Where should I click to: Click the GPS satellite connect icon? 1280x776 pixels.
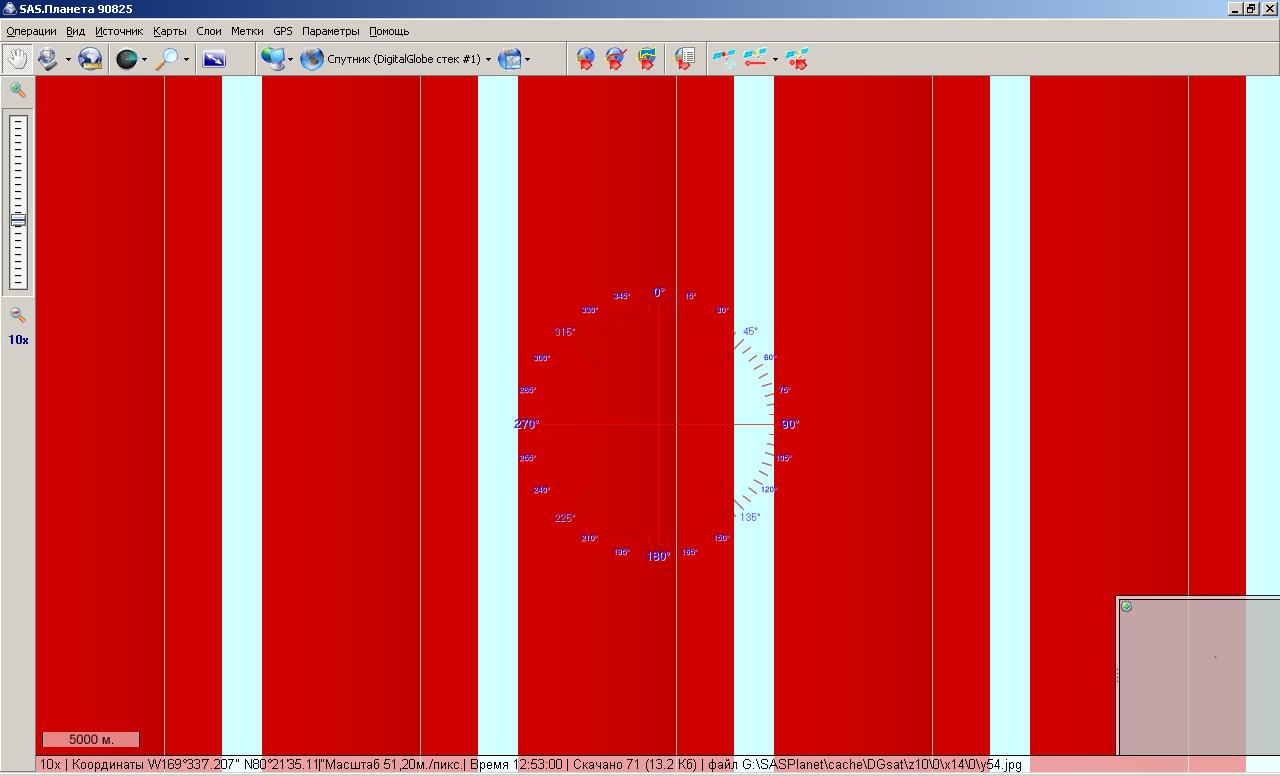[723, 59]
